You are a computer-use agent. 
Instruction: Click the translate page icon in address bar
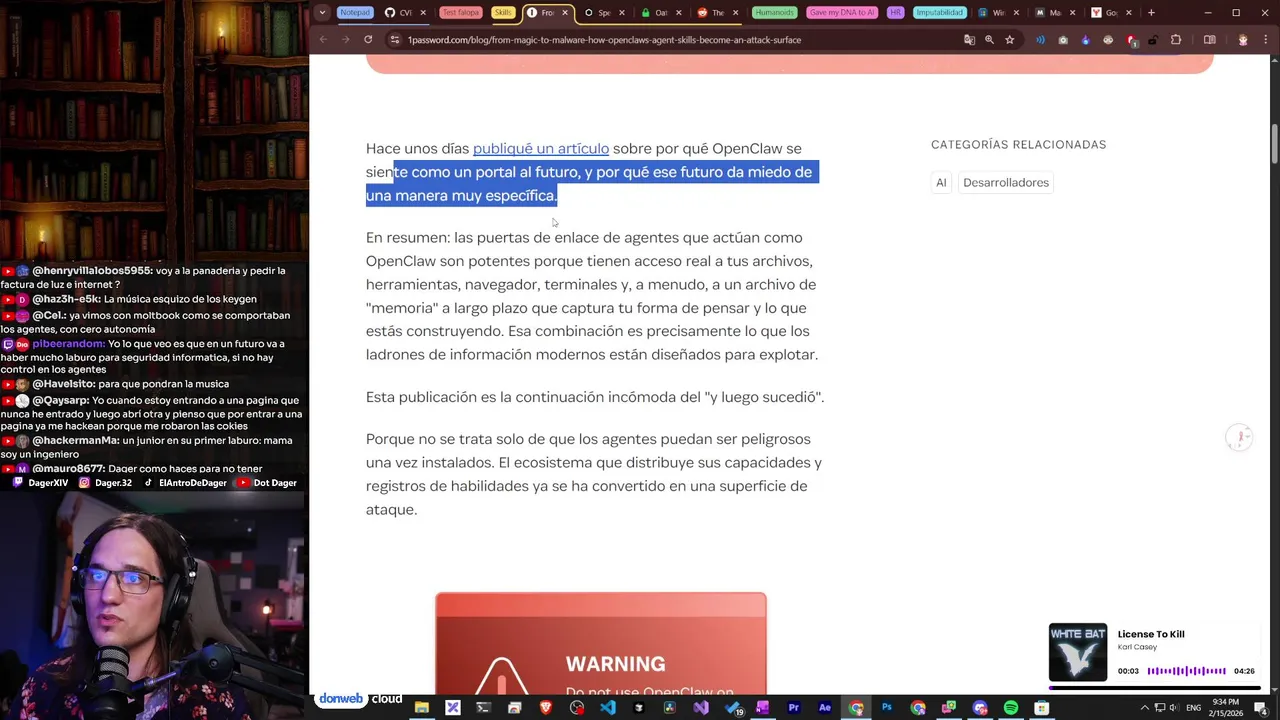click(969, 40)
